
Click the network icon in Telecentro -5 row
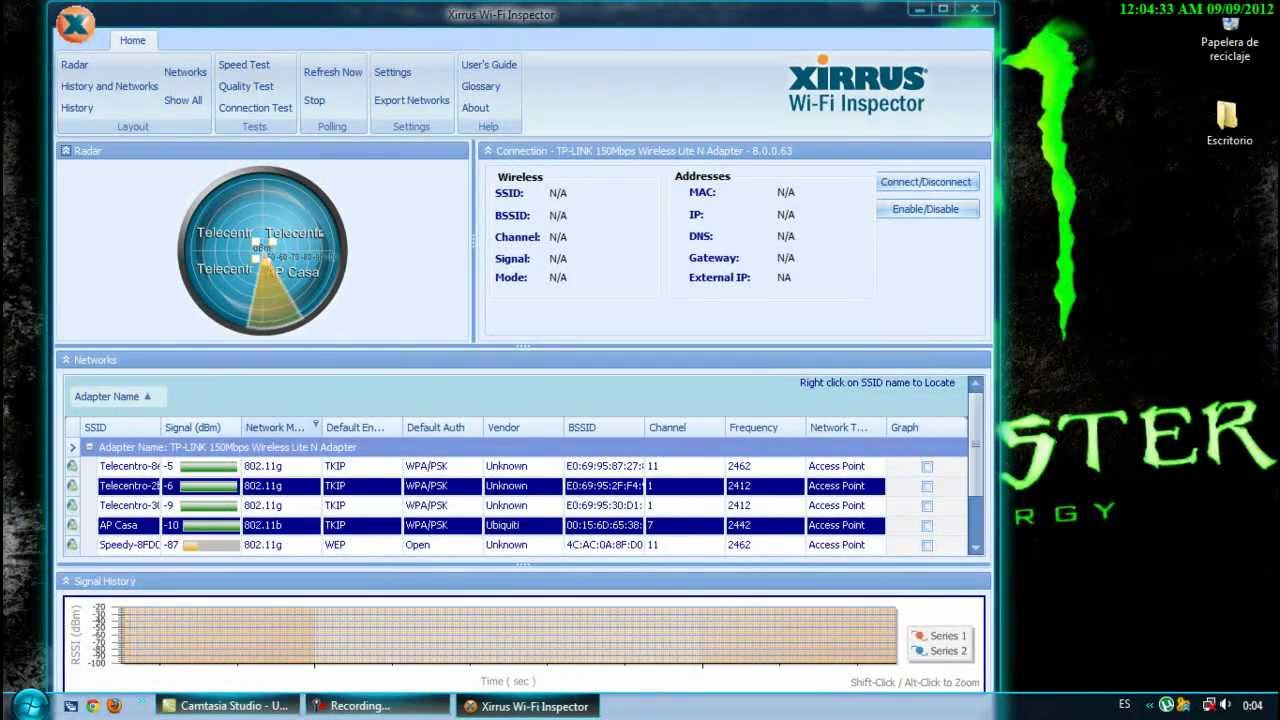(72, 466)
